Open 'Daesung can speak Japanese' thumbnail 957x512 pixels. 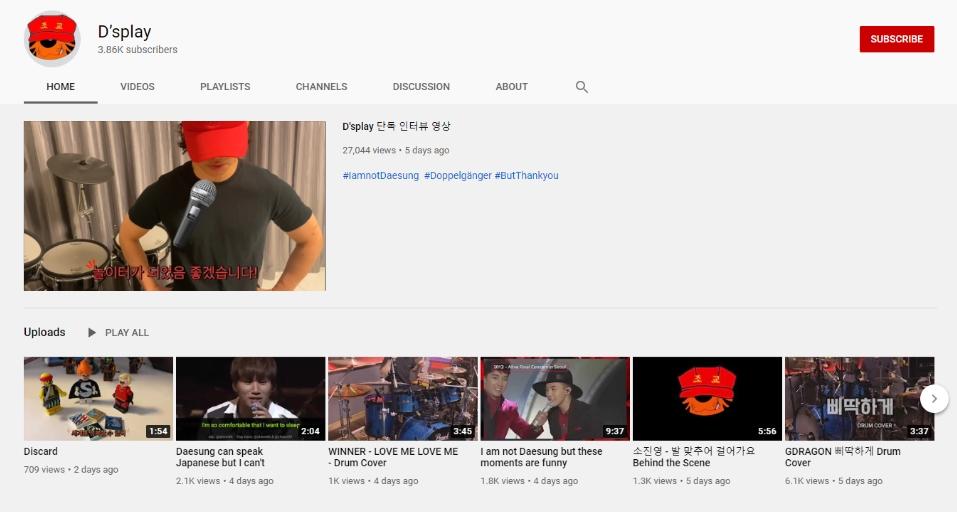click(x=250, y=398)
